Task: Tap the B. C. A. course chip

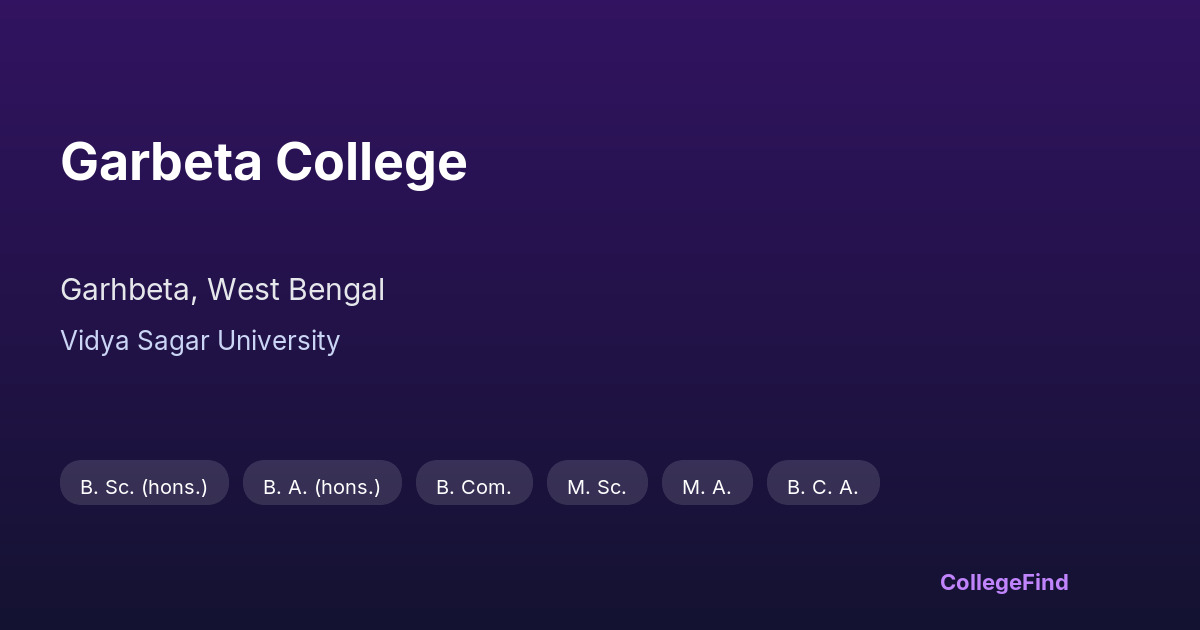Action: tap(823, 487)
